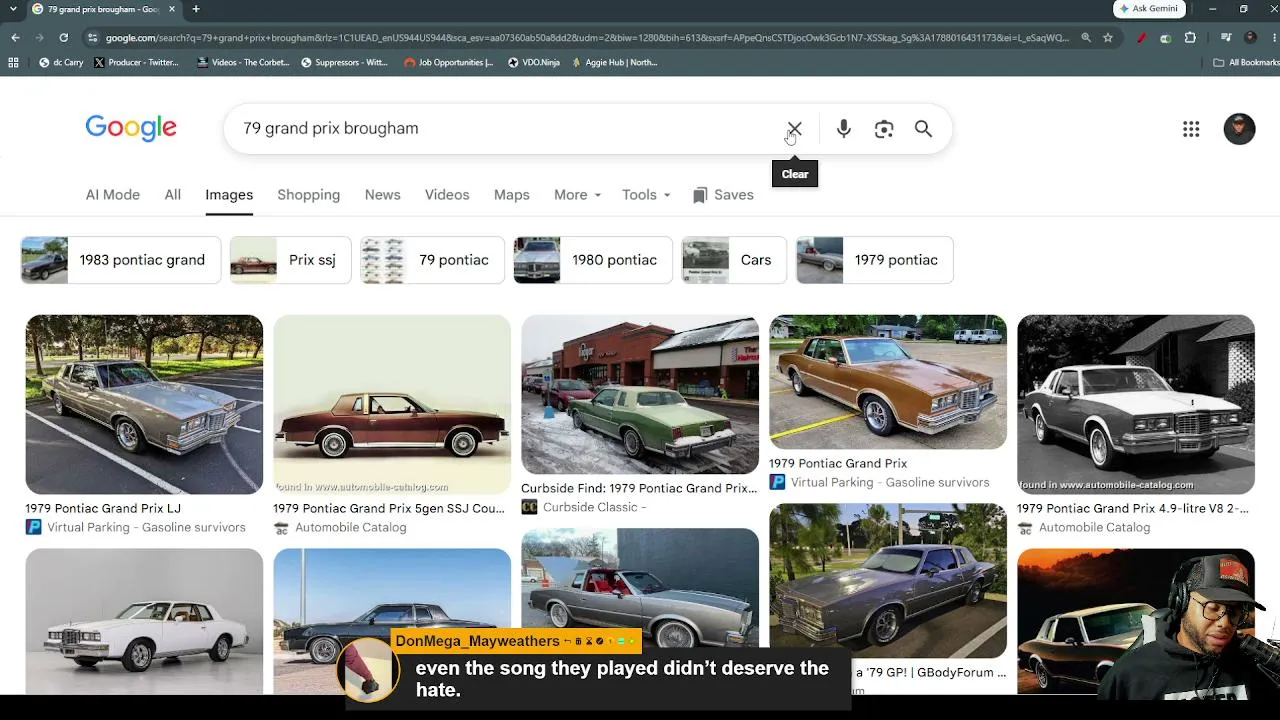Open the zoom magnifier in the address bar
The image size is (1280, 720).
[1086, 38]
